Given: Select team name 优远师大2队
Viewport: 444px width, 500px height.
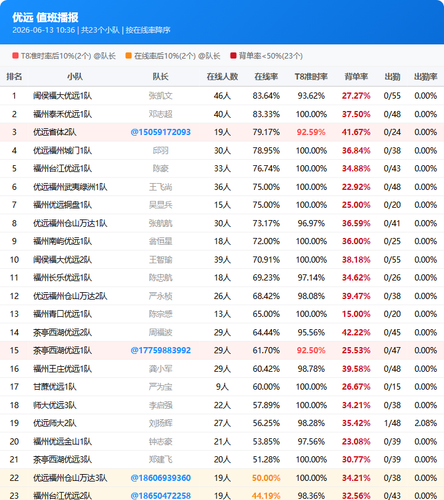Looking at the screenshot, I should (55, 423).
